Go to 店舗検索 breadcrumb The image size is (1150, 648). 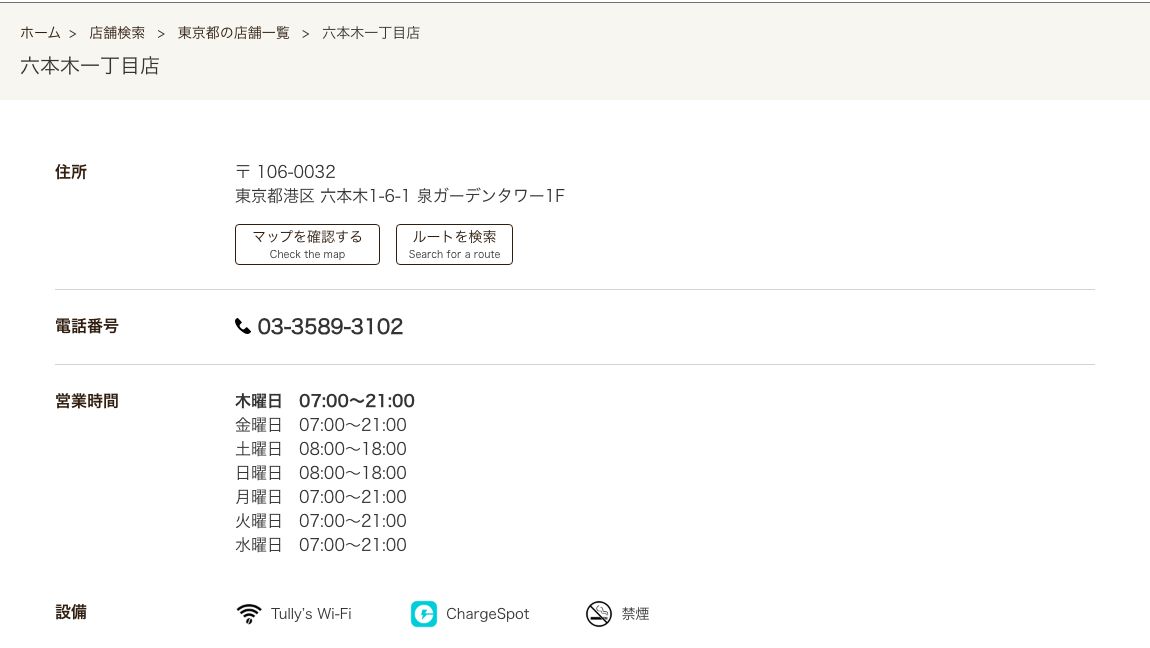pyautogui.click(x=117, y=33)
